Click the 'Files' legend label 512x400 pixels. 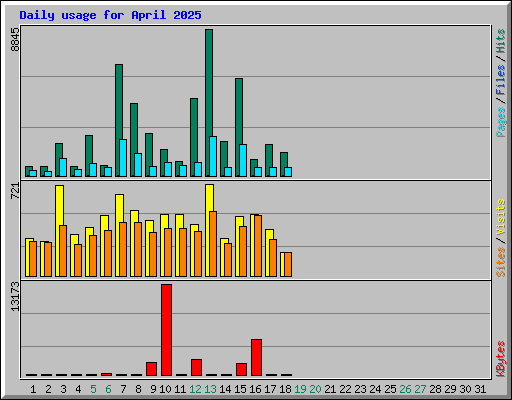pyautogui.click(x=501, y=79)
